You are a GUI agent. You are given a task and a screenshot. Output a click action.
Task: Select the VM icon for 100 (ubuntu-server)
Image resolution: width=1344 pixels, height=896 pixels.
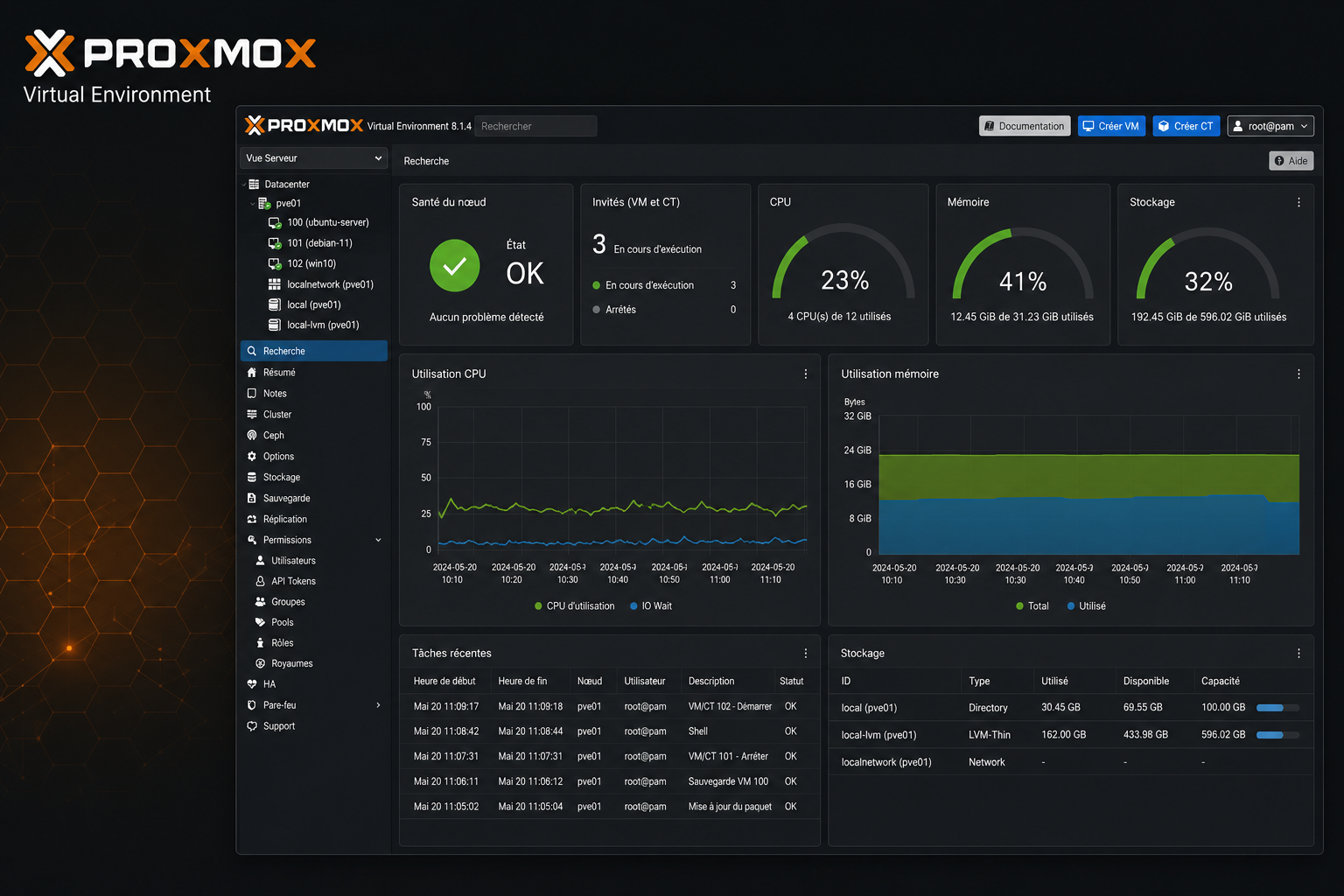[275, 223]
